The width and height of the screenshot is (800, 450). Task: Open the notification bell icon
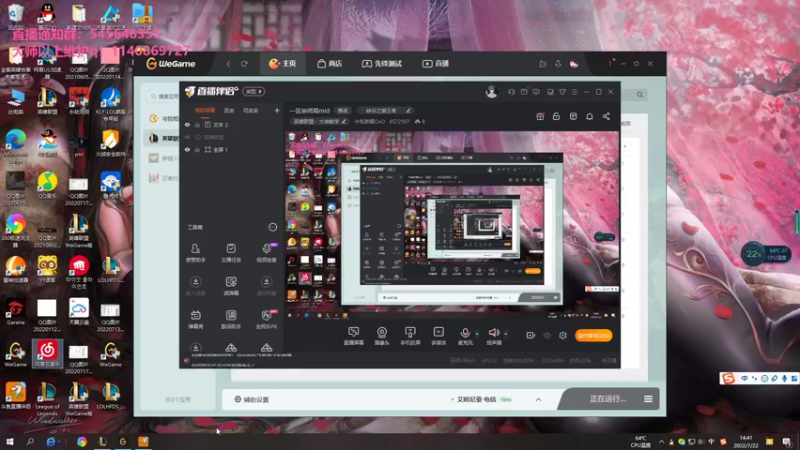(x=589, y=116)
